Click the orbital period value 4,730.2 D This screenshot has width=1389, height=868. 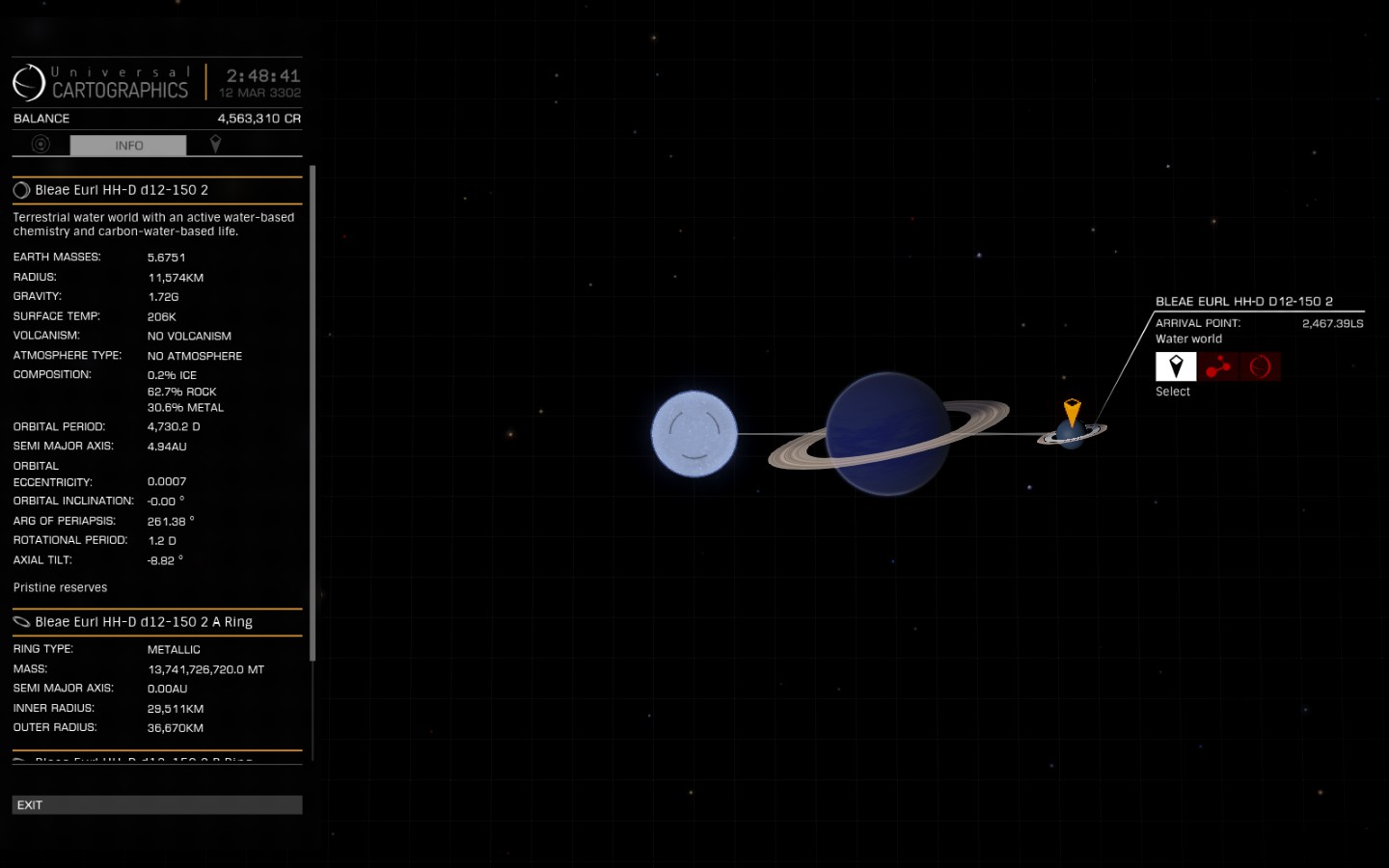[174, 426]
